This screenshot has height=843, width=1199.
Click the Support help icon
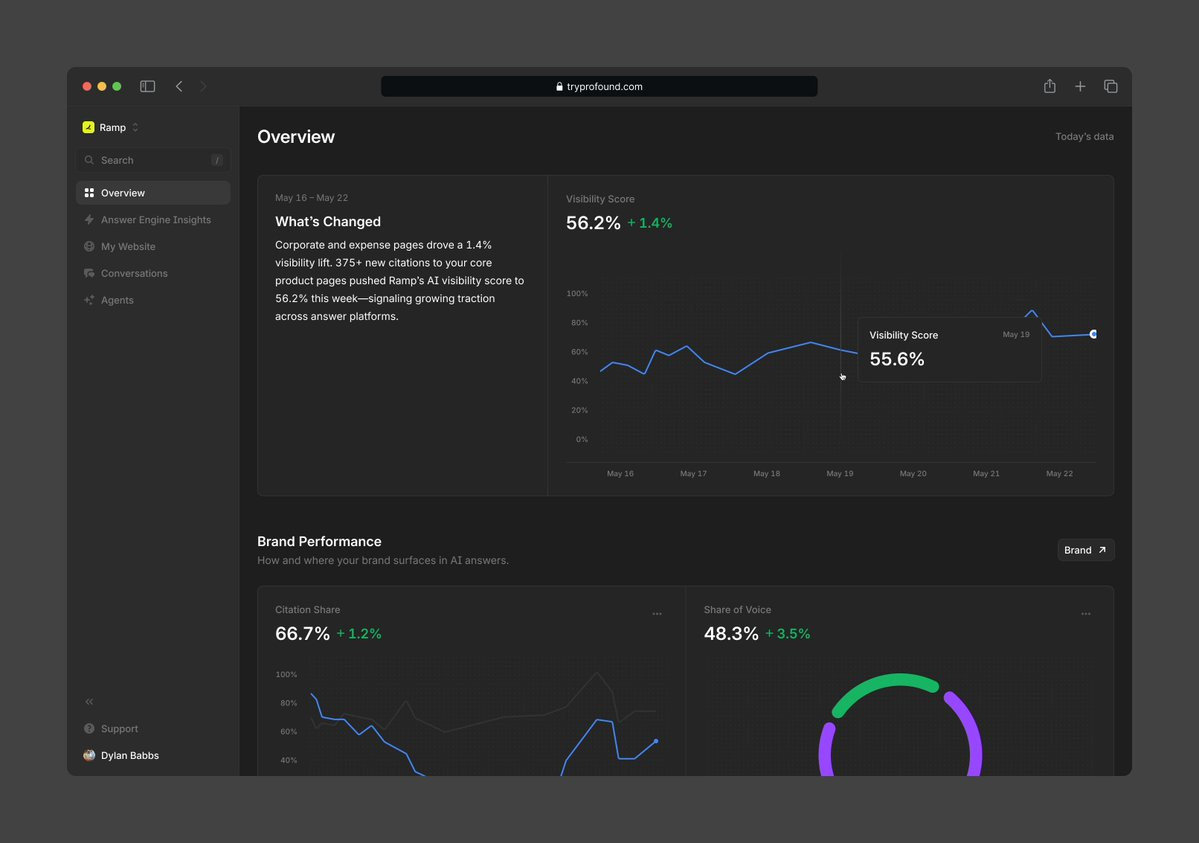point(89,729)
